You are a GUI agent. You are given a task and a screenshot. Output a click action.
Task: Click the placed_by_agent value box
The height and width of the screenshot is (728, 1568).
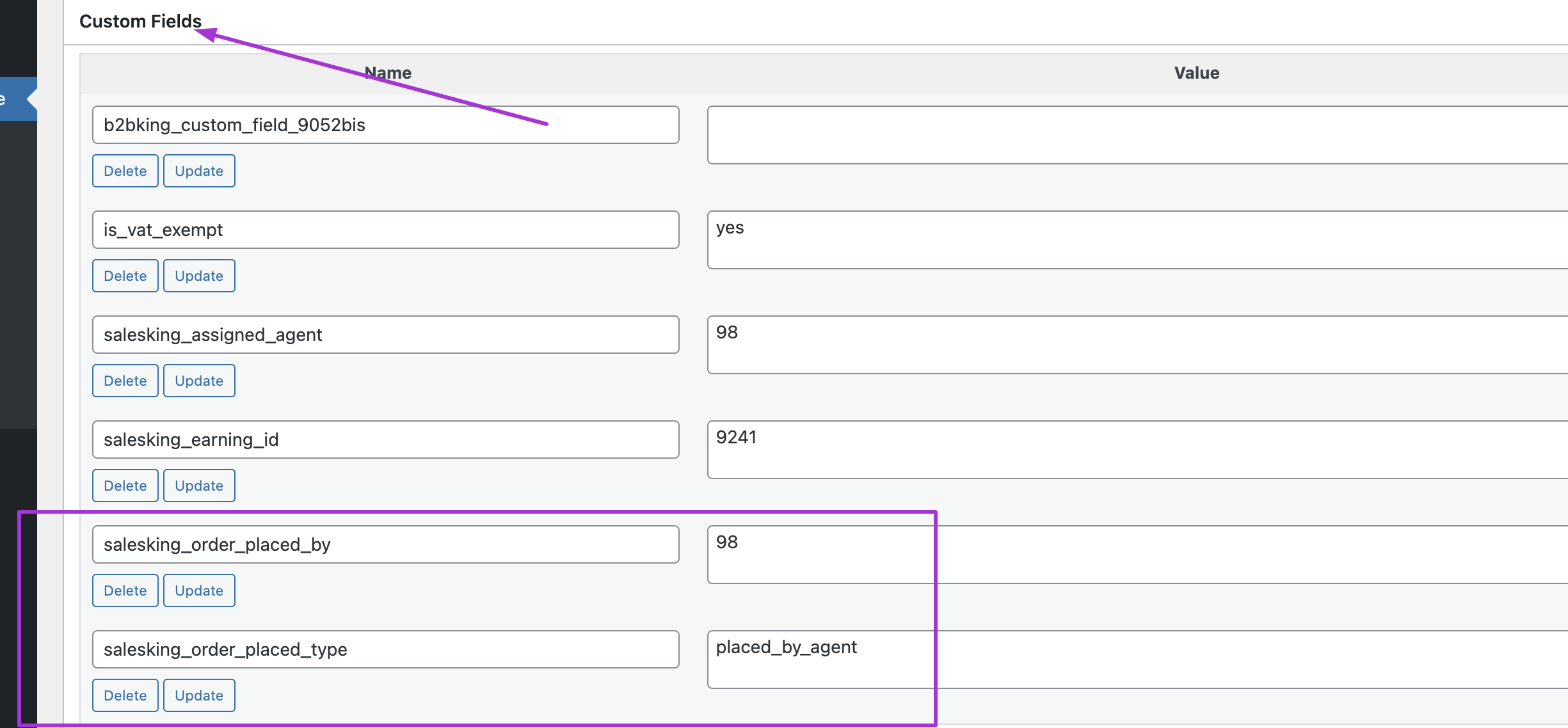click(x=1137, y=660)
